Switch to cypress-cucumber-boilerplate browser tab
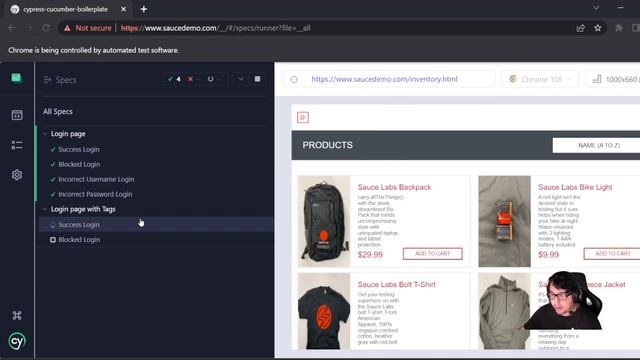The image size is (640, 360). coord(65,9)
